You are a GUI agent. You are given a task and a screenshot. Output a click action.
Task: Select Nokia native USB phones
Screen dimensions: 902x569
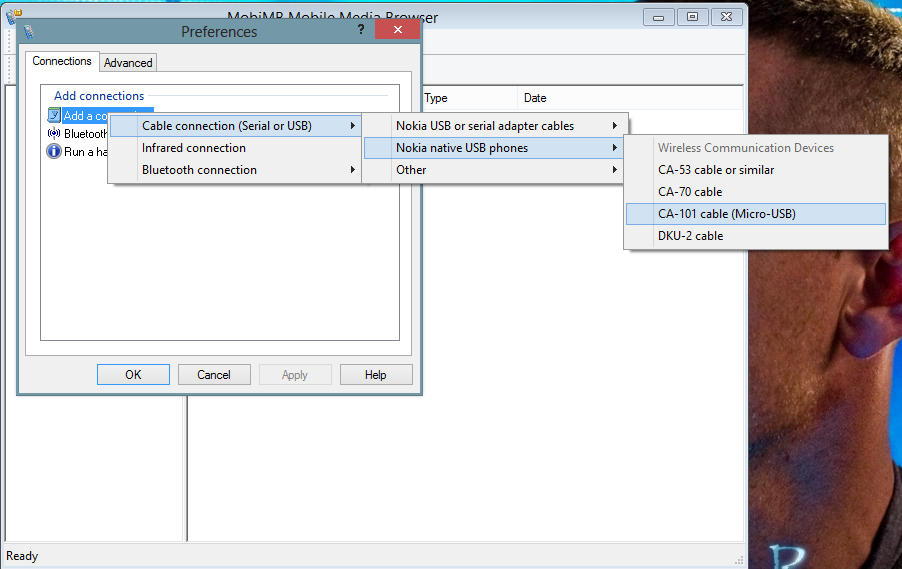pyautogui.click(x=493, y=148)
